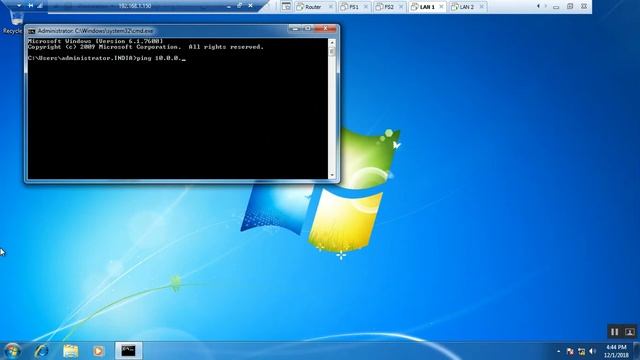Close the remote desktop connection bar session
640x360 pixels.
click(251, 6)
